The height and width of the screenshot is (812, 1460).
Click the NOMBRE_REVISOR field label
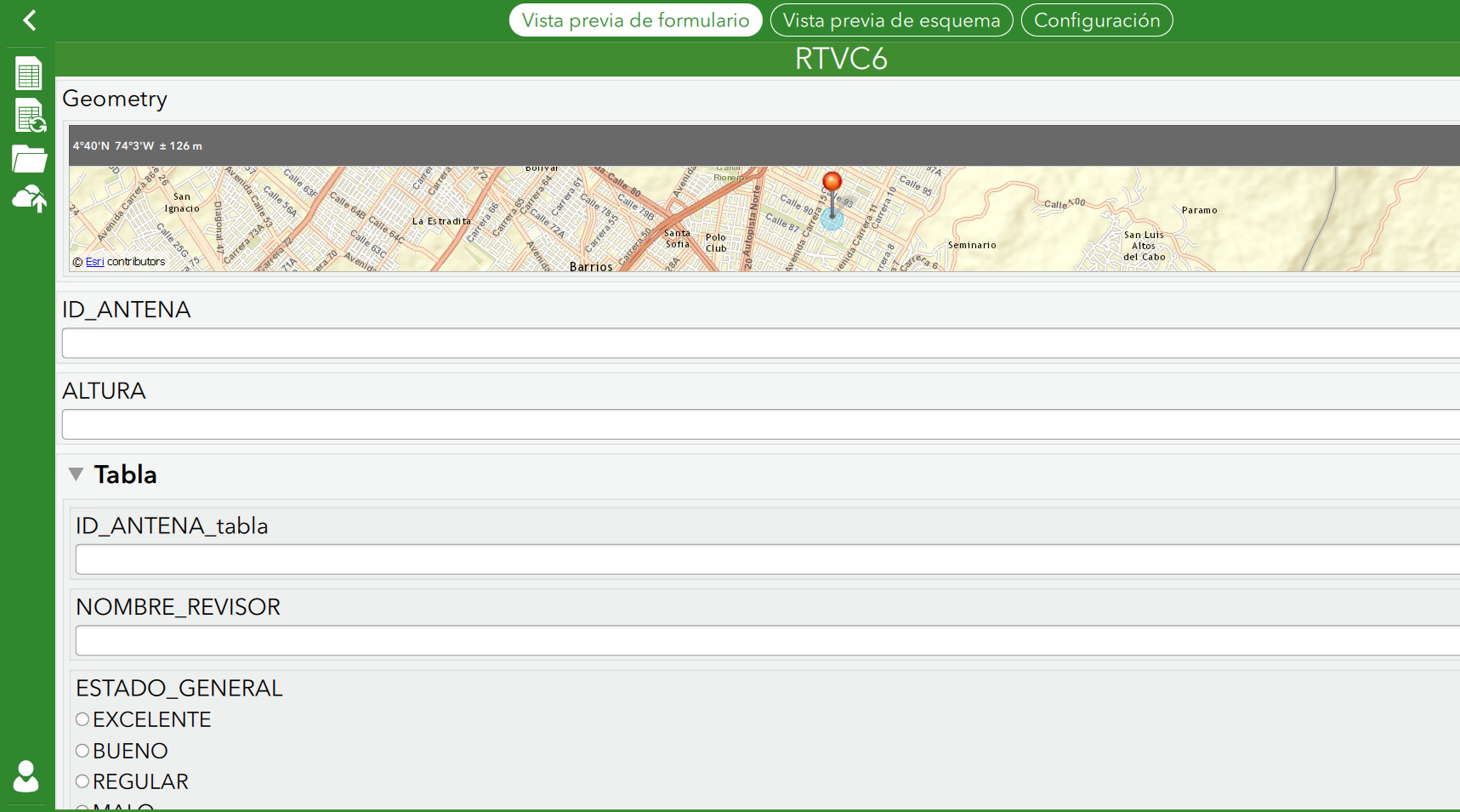[x=178, y=607]
